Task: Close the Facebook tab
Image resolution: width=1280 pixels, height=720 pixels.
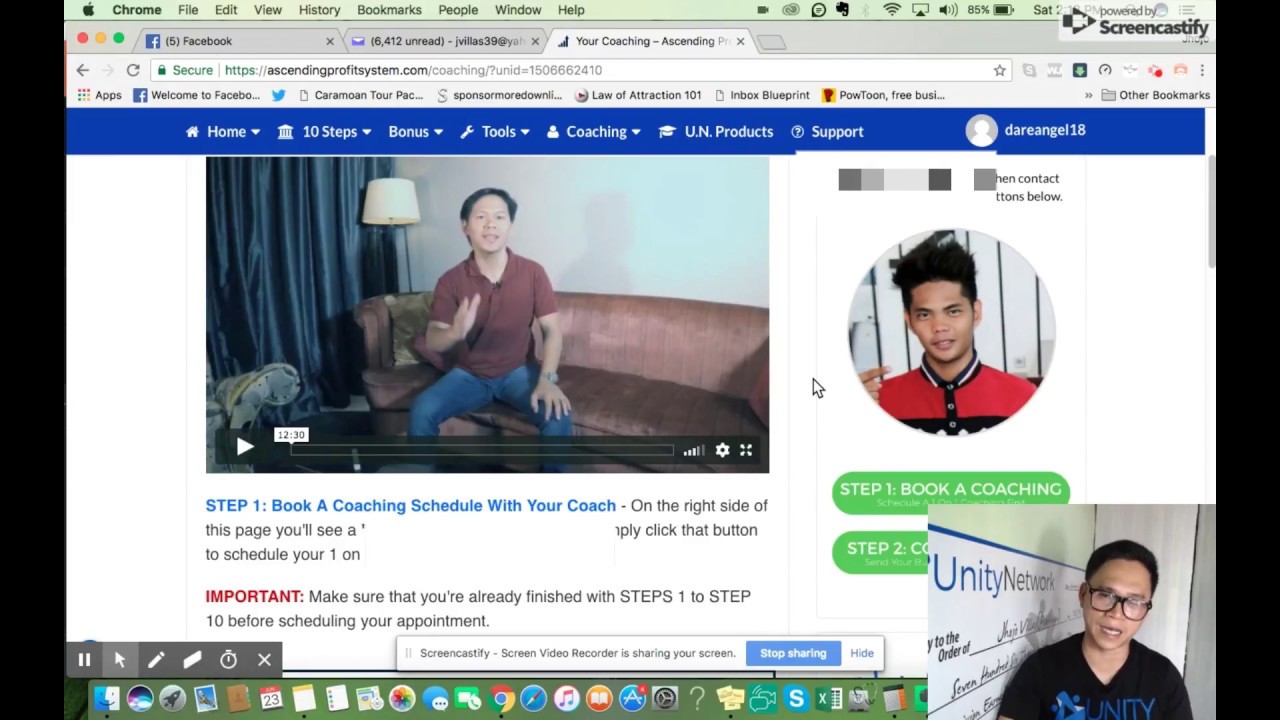Action: pyautogui.click(x=330, y=41)
